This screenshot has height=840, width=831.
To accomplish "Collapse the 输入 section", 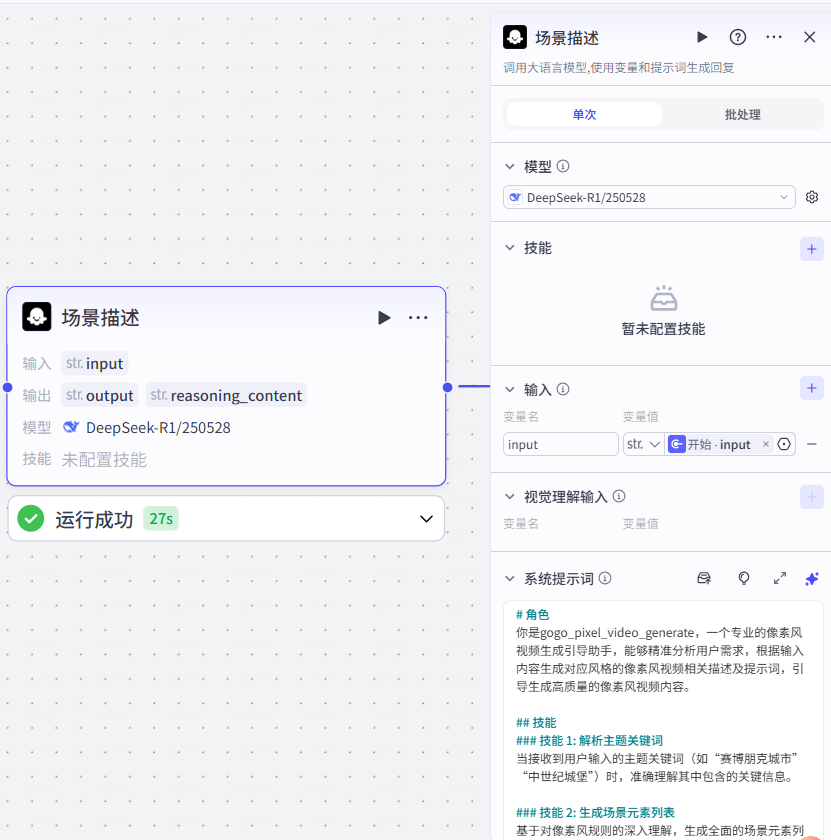I will 510,389.
